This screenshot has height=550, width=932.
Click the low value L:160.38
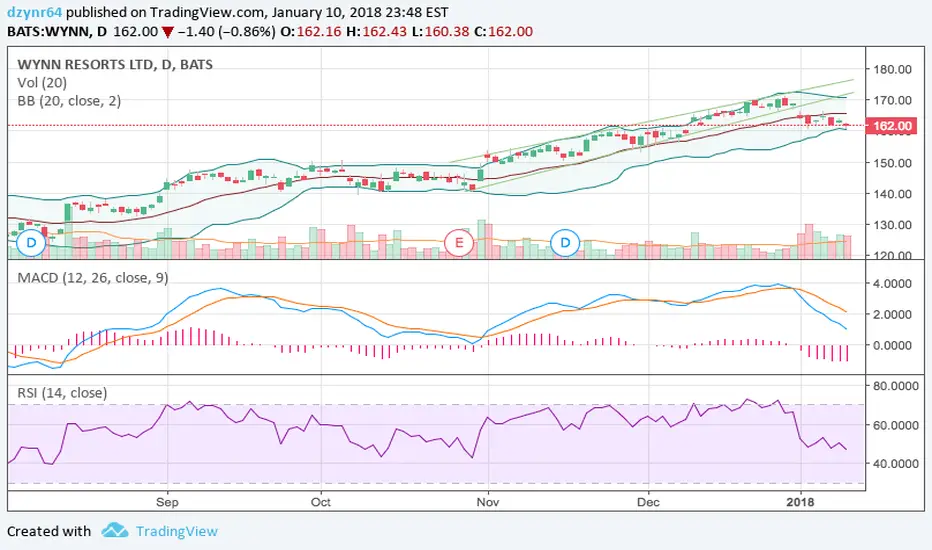coord(440,32)
